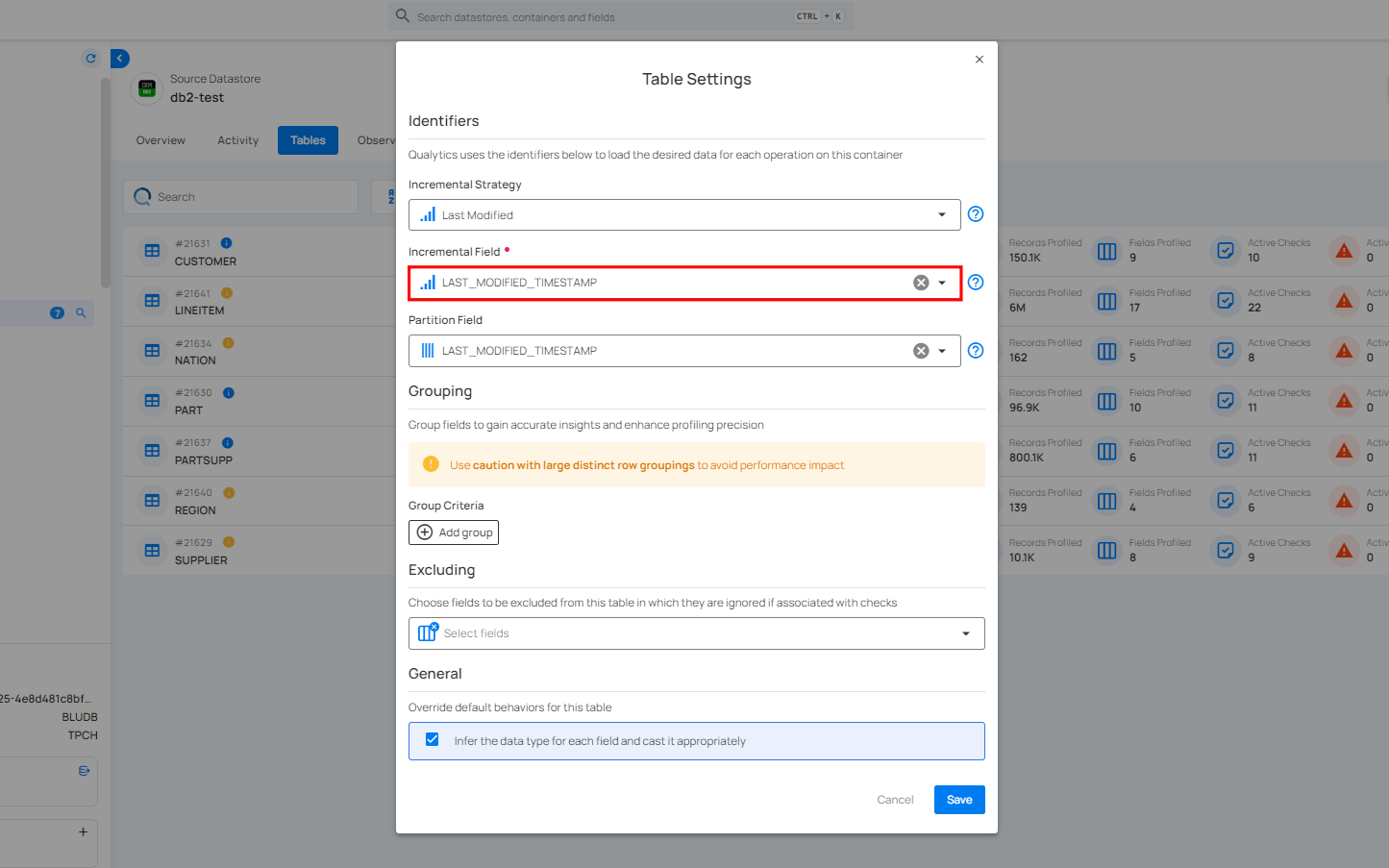Collapse sidebar with the blue arrow icon
Viewport: 1389px width, 868px height.
[x=119, y=59]
